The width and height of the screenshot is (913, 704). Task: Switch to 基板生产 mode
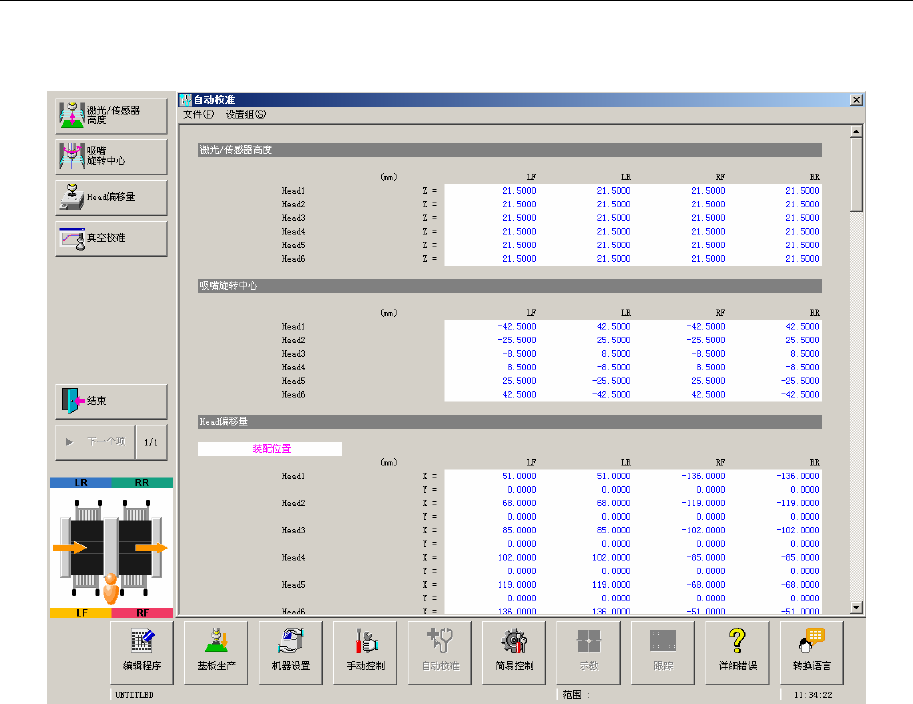tap(215, 649)
